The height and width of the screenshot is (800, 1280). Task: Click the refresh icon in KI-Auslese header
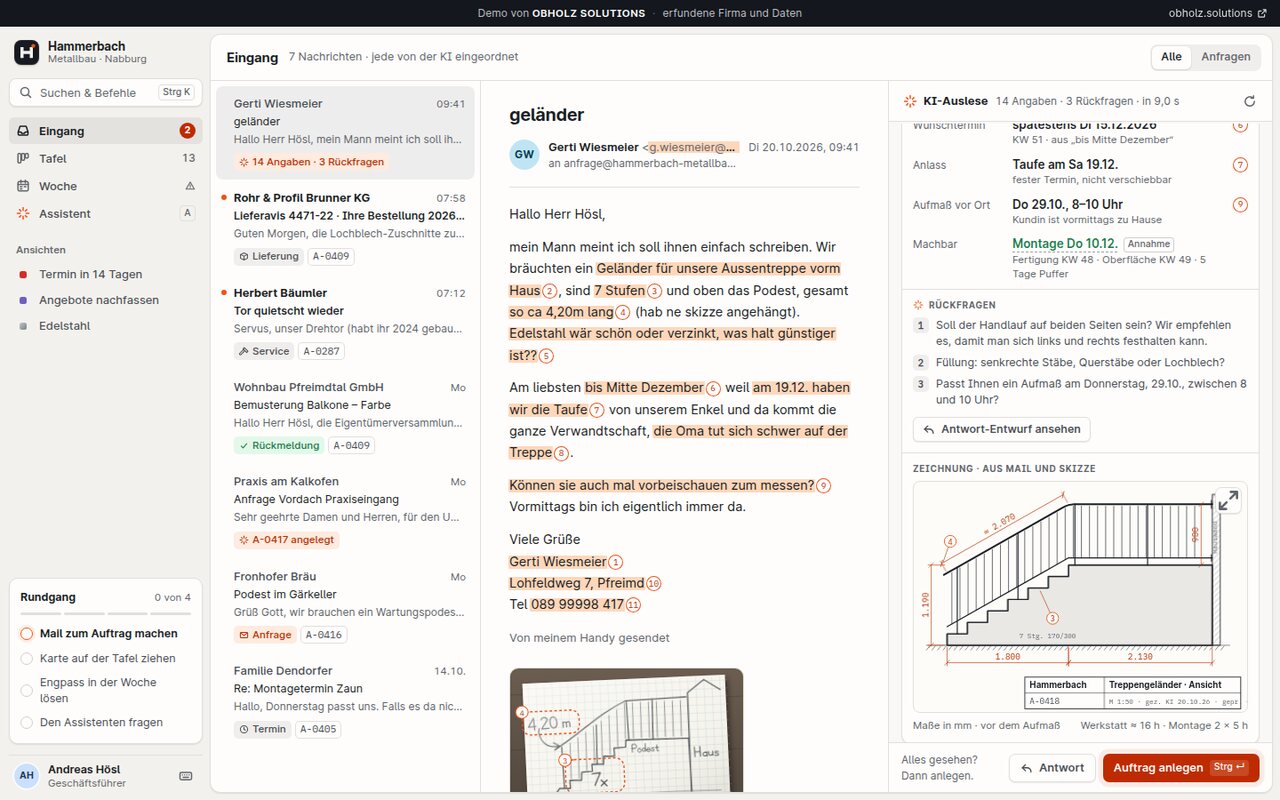click(1249, 101)
